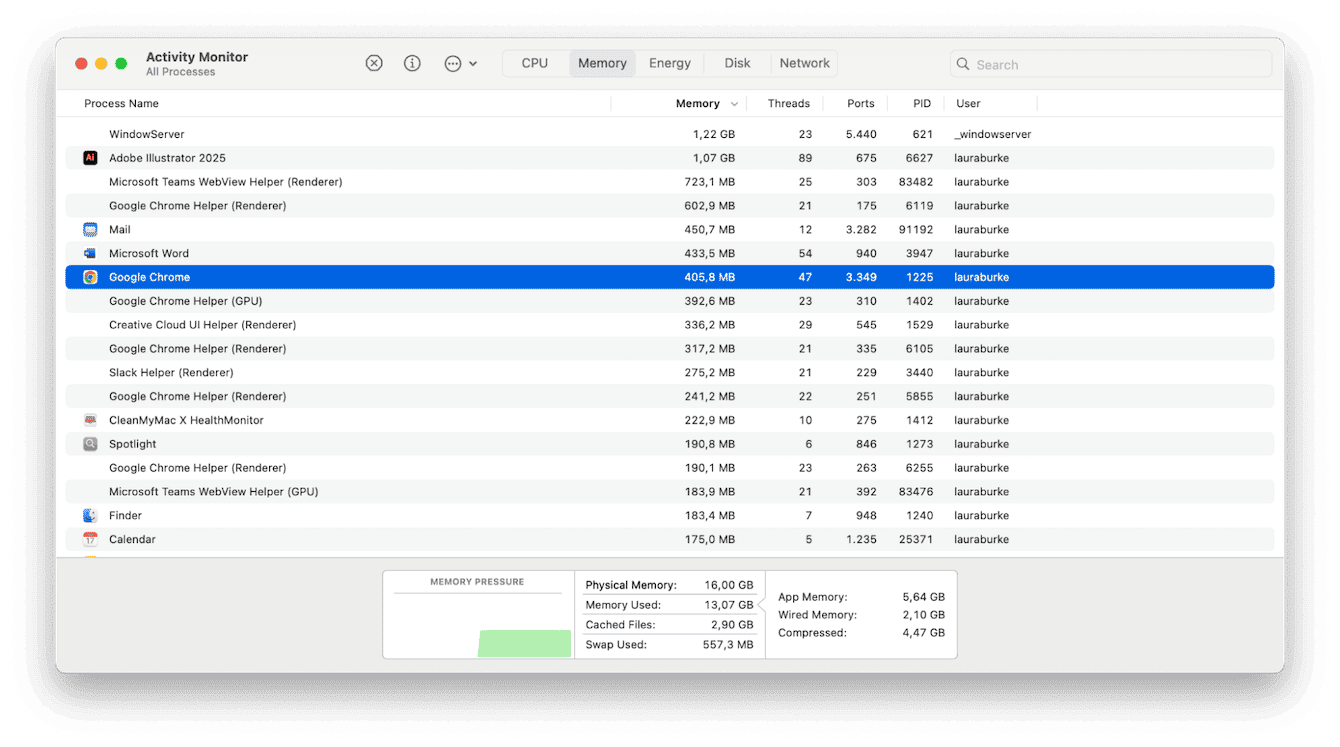Sort by the User column header

tap(968, 103)
